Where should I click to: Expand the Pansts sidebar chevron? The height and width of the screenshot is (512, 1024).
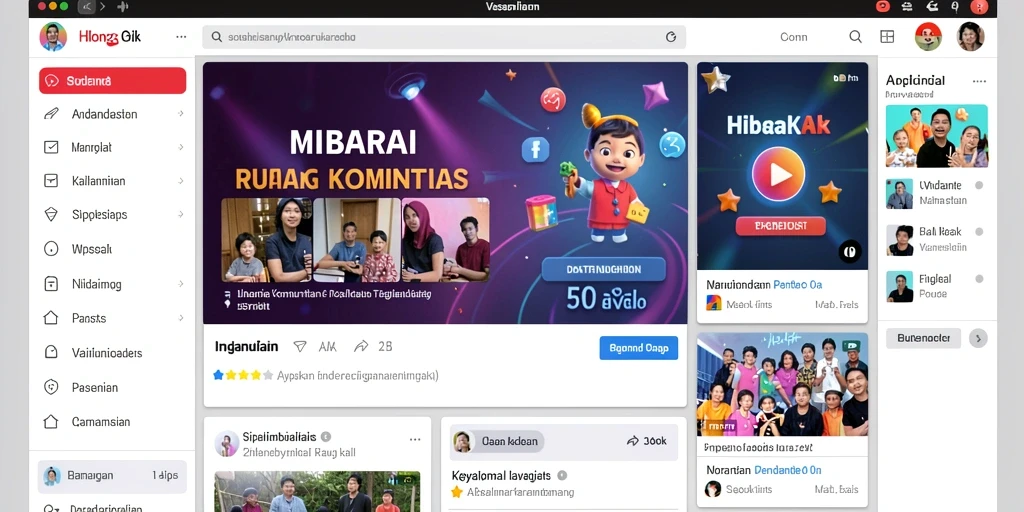pyautogui.click(x=180, y=318)
